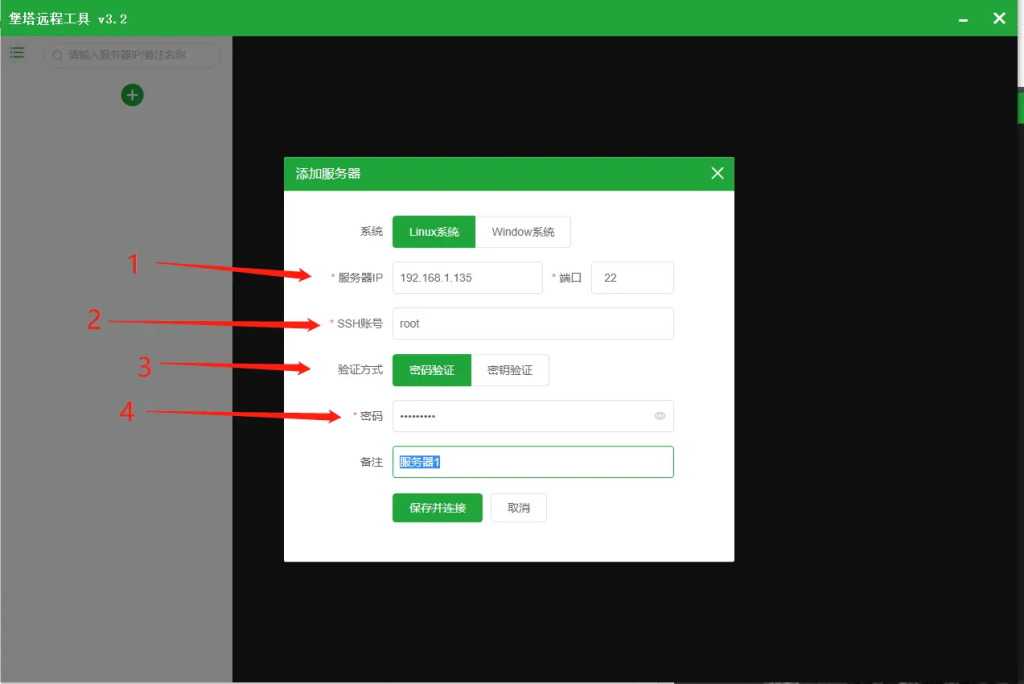
Task: Click the 备注 remark field
Action: point(533,462)
